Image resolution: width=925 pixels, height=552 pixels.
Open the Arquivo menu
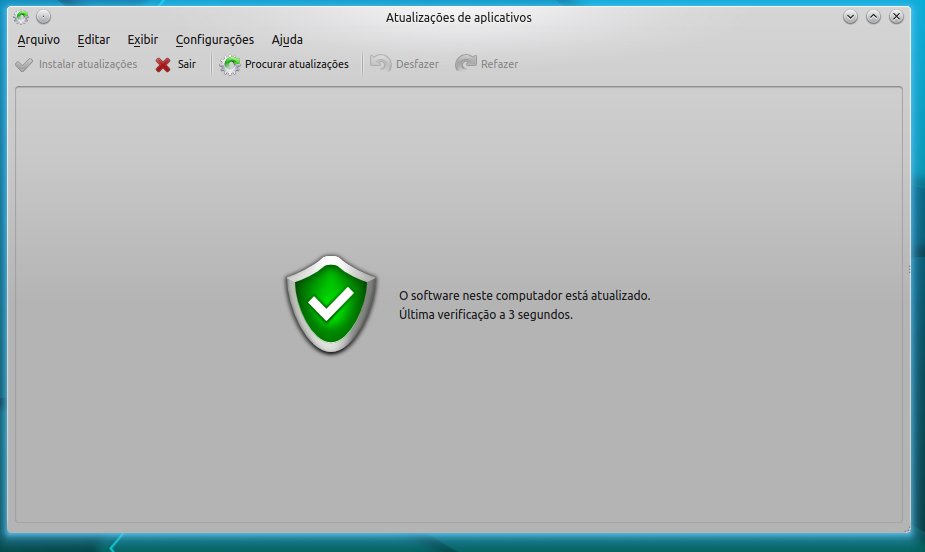(38, 40)
